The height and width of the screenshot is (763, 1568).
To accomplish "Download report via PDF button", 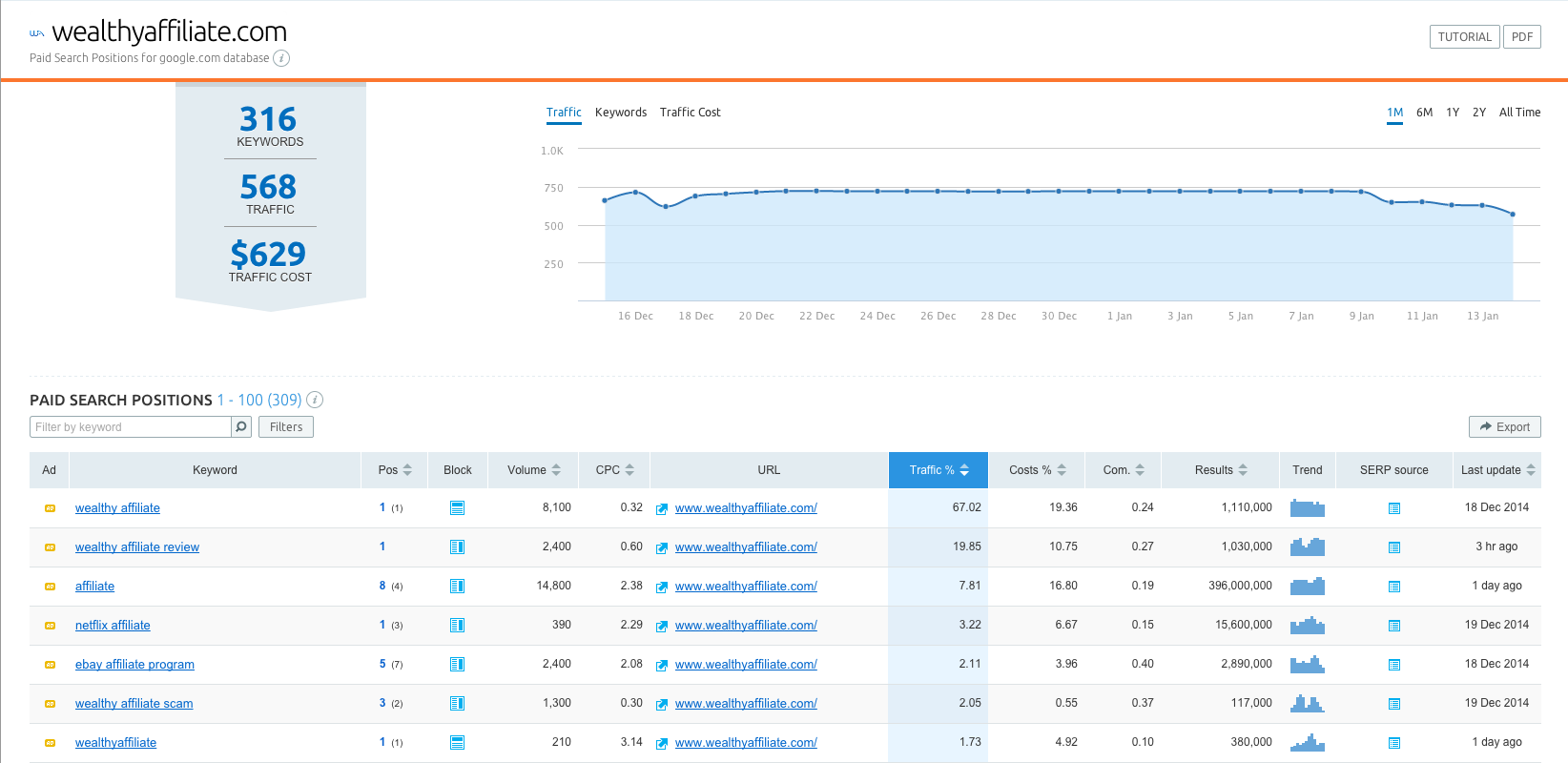I will pyautogui.click(x=1522, y=37).
